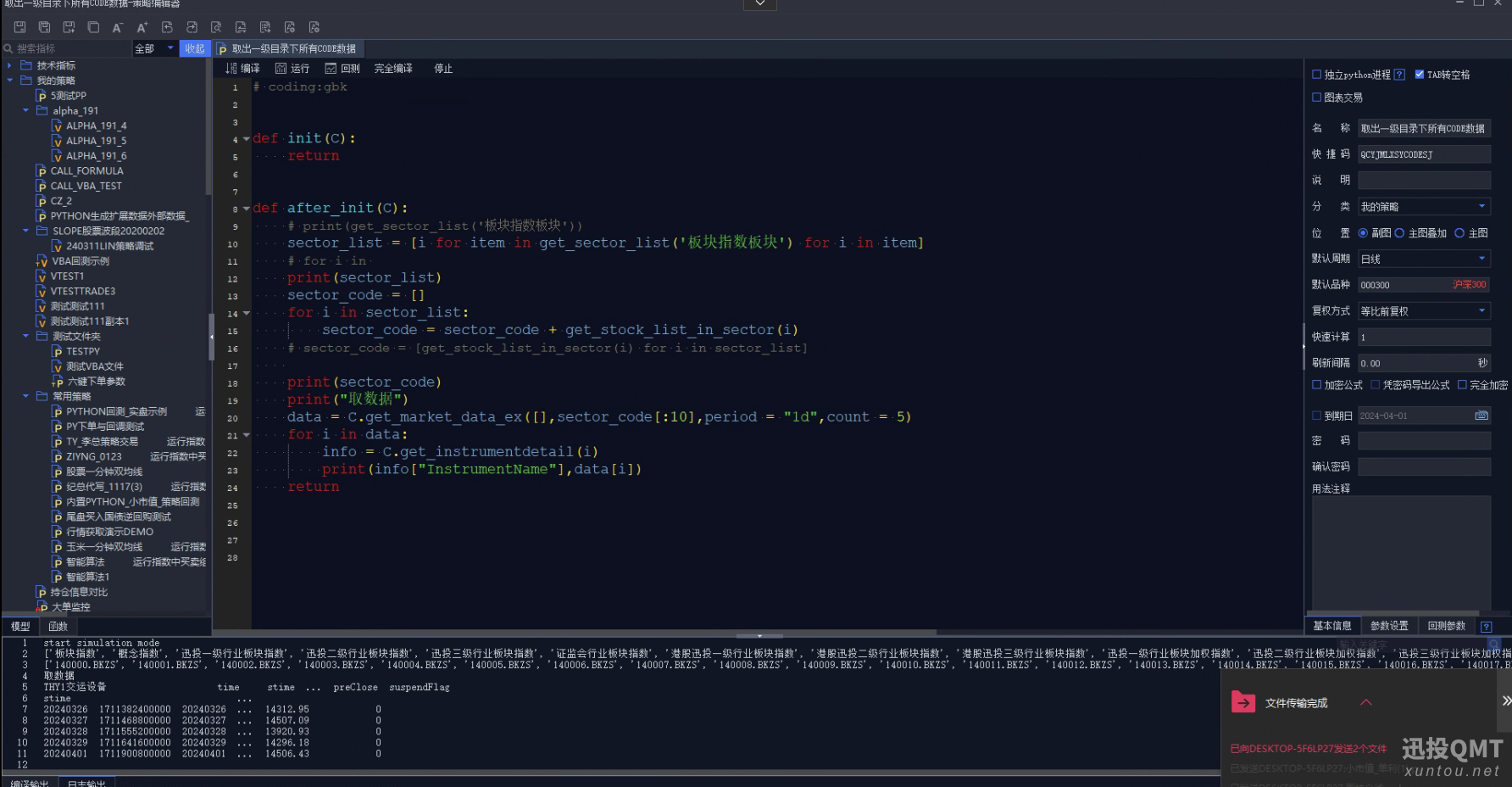Click the 完全编译 button

point(393,69)
